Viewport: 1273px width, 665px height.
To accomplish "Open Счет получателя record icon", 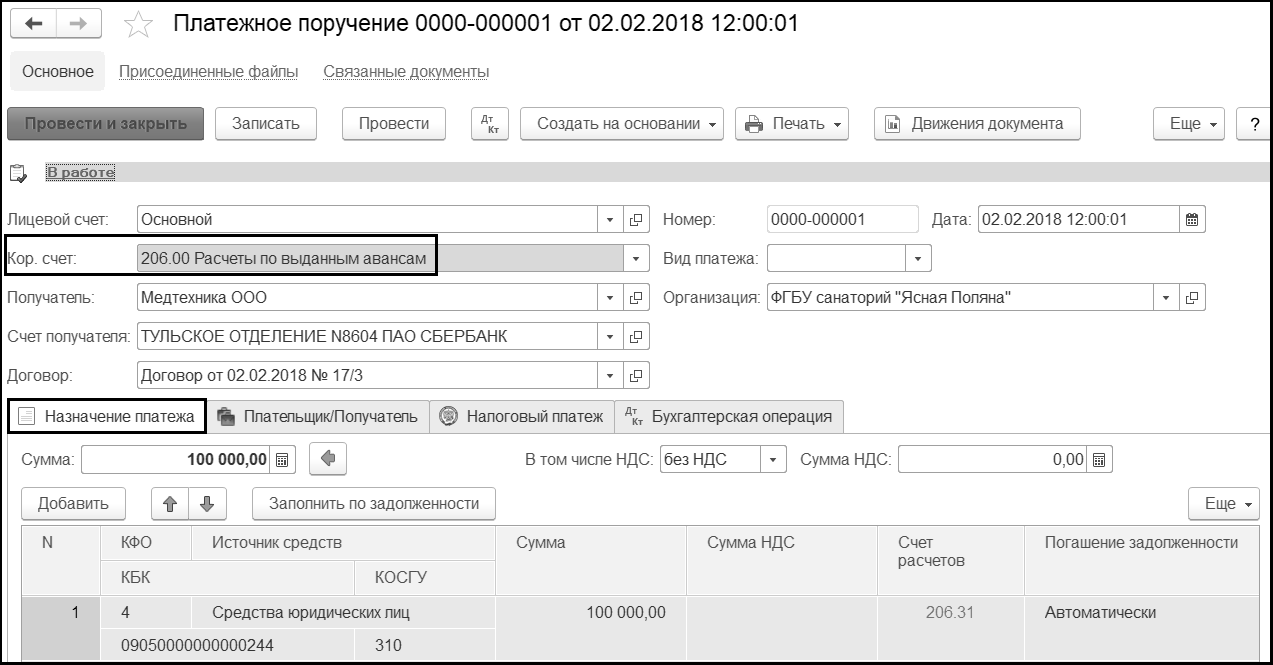I will 637,337.
